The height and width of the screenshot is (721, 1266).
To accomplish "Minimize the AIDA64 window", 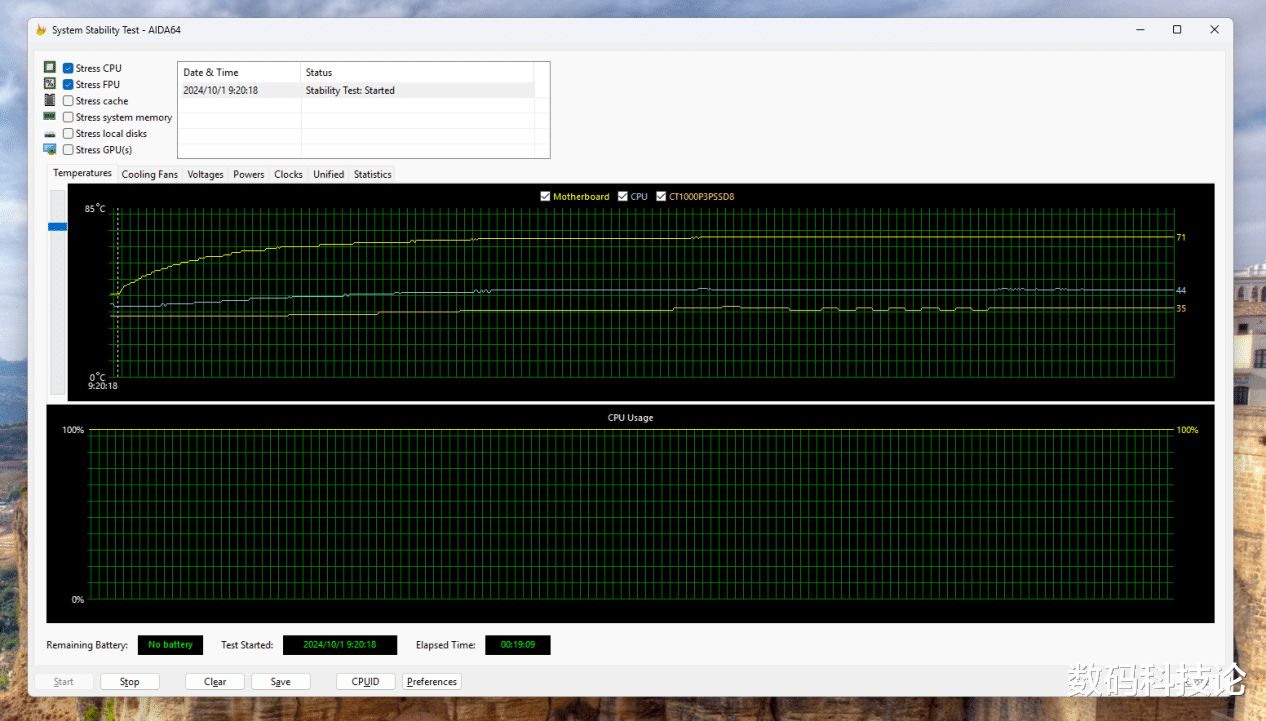I will 1140,30.
